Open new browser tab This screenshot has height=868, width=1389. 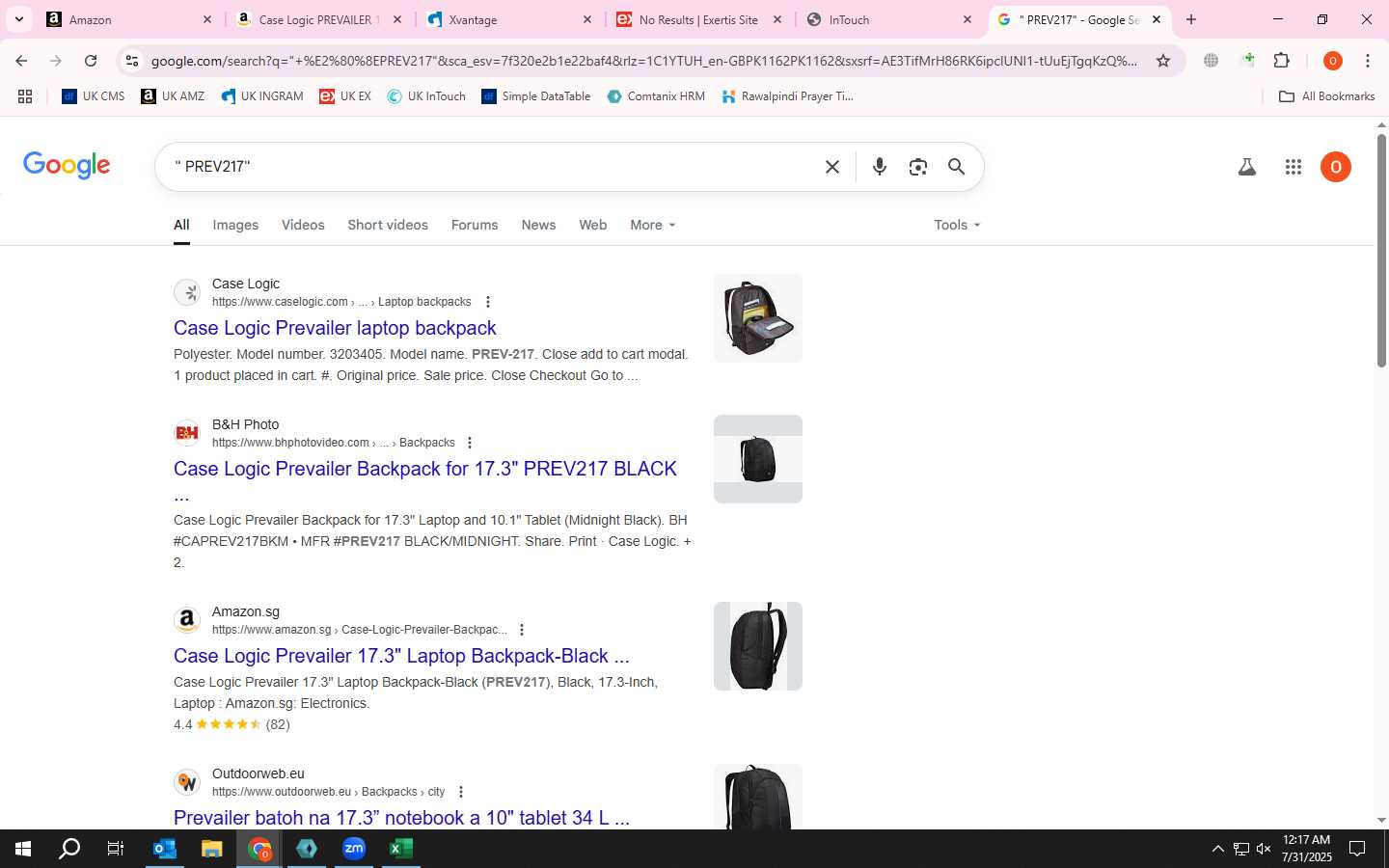1191,19
